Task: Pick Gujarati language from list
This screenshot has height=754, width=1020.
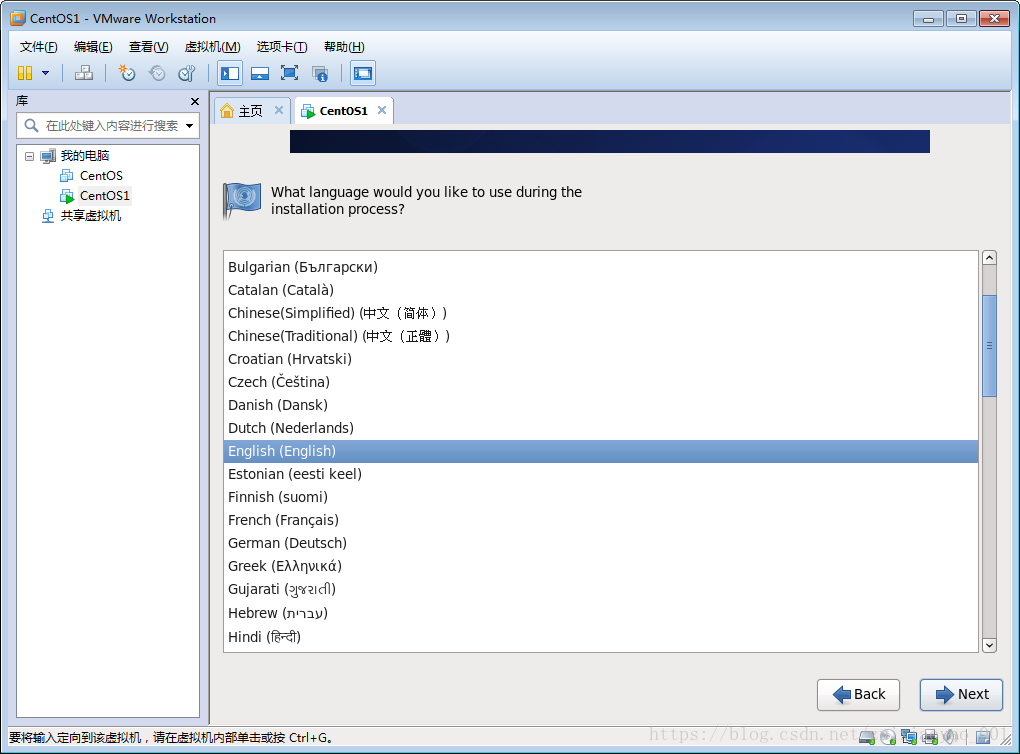Action: 600,589
